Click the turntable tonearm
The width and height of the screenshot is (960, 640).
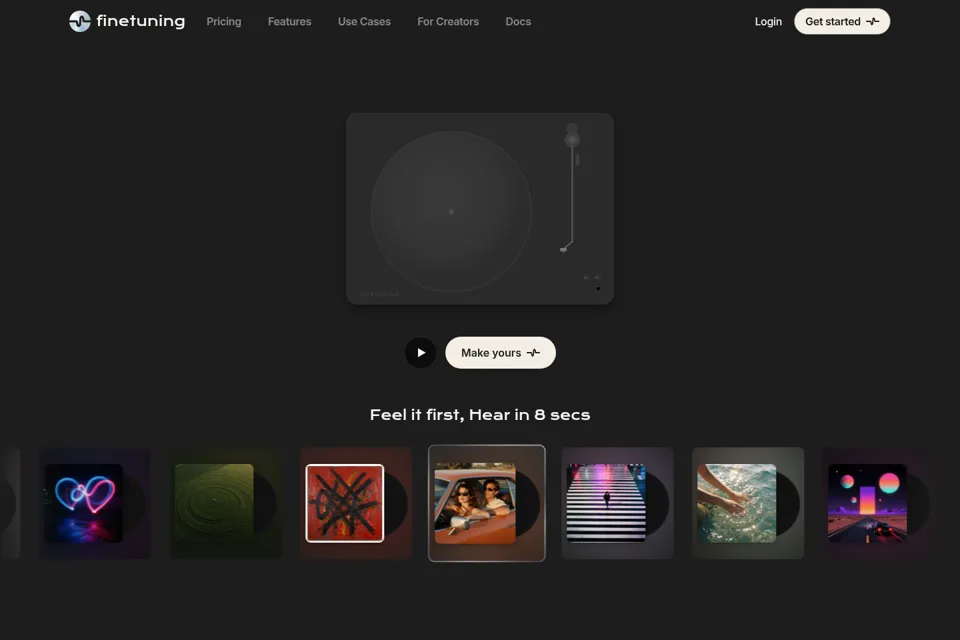571,187
